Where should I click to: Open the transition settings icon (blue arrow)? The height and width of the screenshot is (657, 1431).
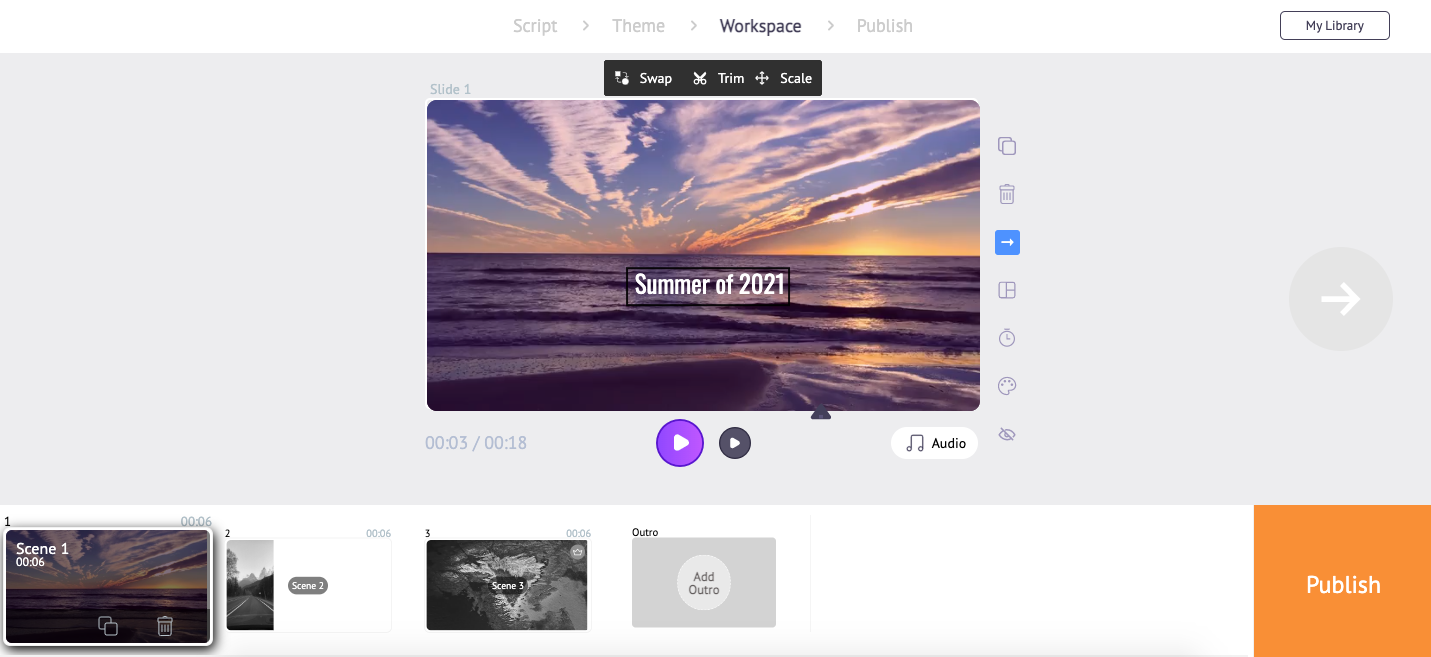click(1007, 241)
